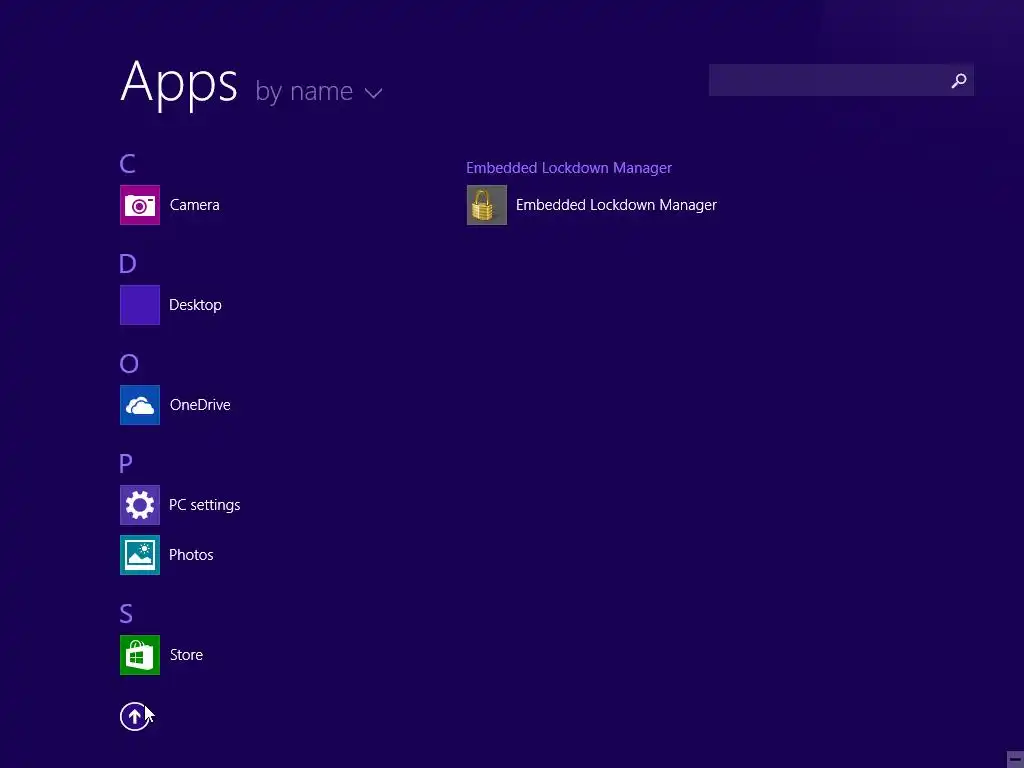Select the letter C group header
Screen dimensions: 1024x768
[x=127, y=163]
